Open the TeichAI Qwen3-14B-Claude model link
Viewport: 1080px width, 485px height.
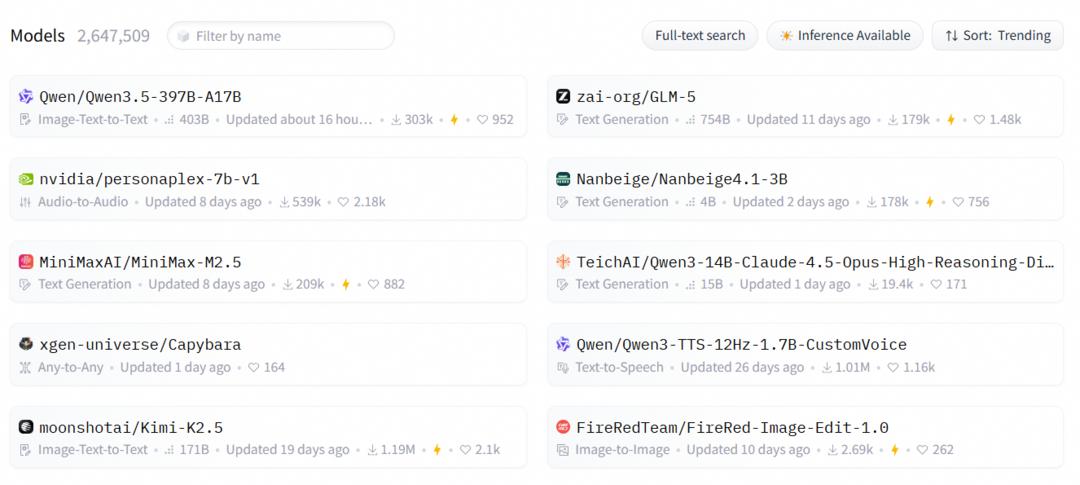[814, 262]
